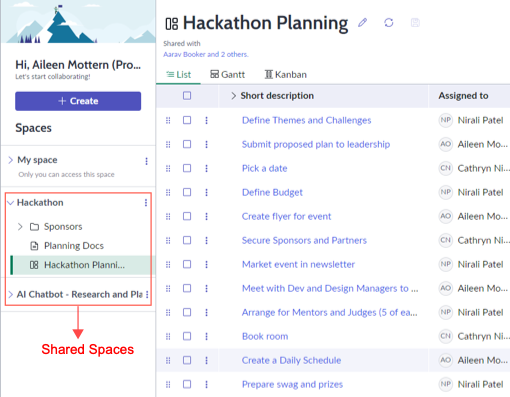Expand AI Chatbot - Research space
The height and width of the screenshot is (397, 510).
pyautogui.click(x=11, y=295)
